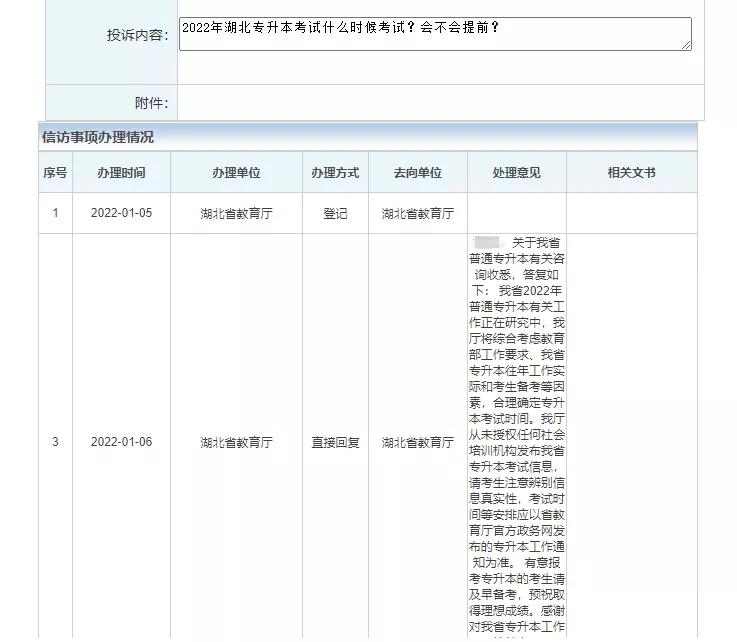The width and height of the screenshot is (737, 642).
Task: Click the 相关文书 column header
Action: [x=632, y=172]
